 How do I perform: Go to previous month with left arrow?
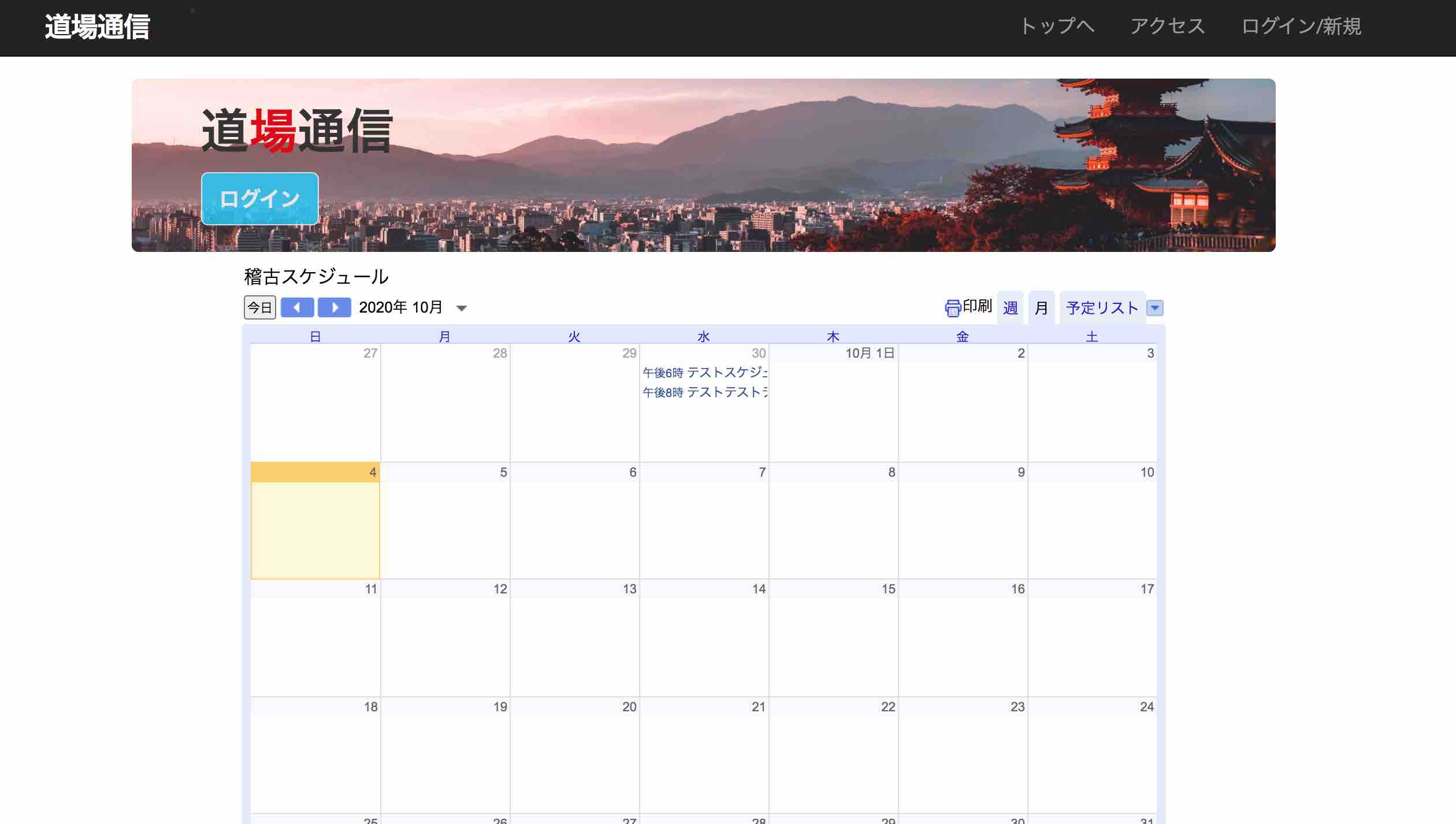coord(298,307)
